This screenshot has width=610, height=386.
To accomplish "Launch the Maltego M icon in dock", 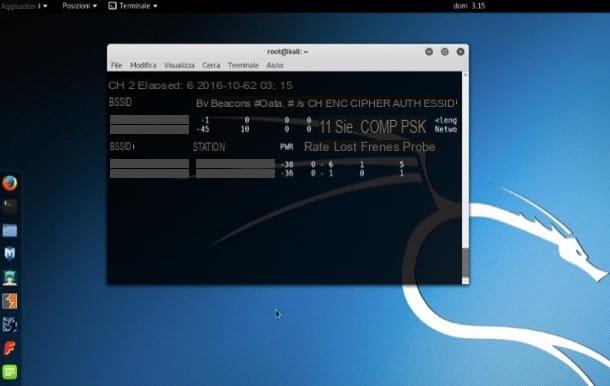I will [x=9, y=254].
